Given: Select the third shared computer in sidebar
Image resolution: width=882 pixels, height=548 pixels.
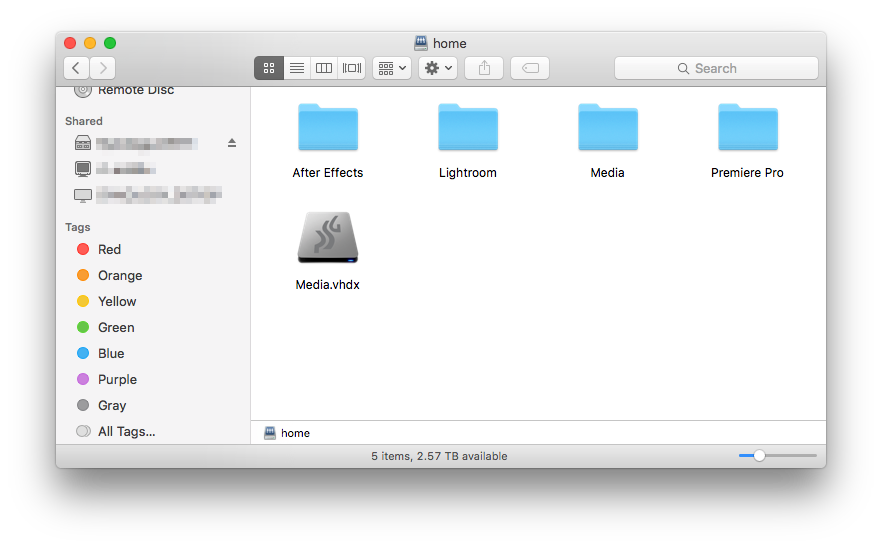Looking at the screenshot, I should coord(148,195).
